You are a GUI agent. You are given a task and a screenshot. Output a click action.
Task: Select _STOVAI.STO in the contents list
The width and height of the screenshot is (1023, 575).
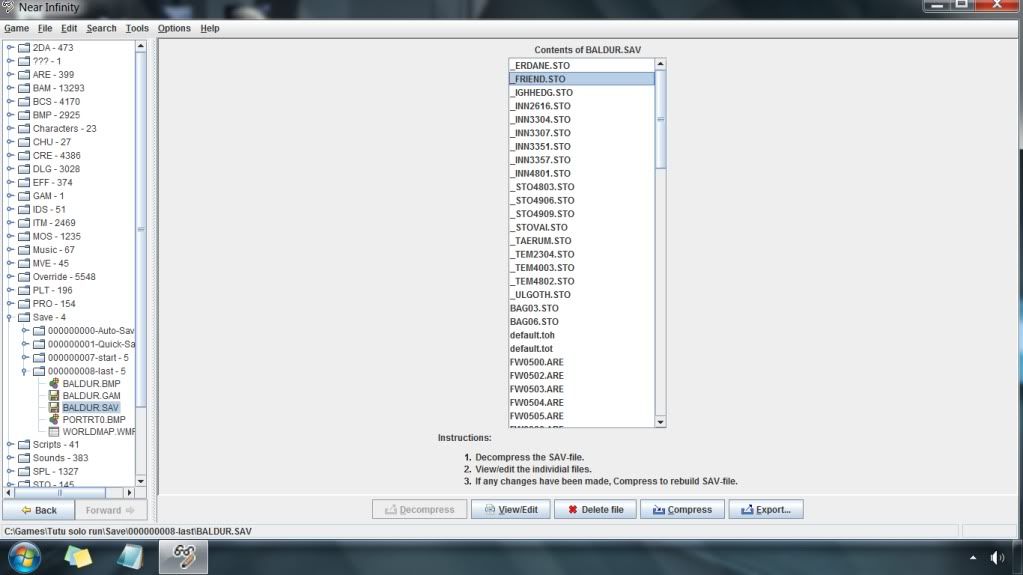click(539, 227)
